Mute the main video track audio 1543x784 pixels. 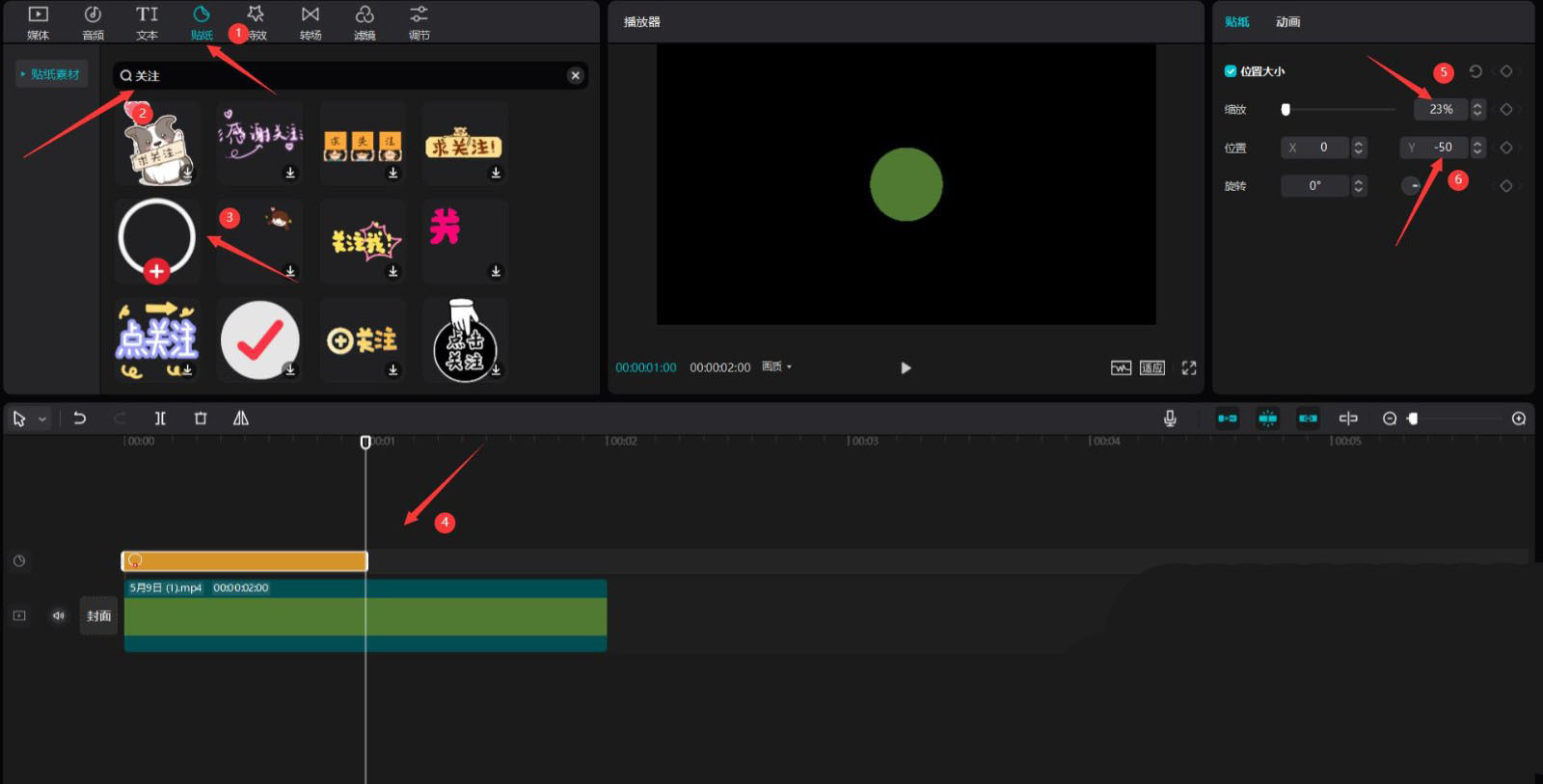click(x=59, y=615)
